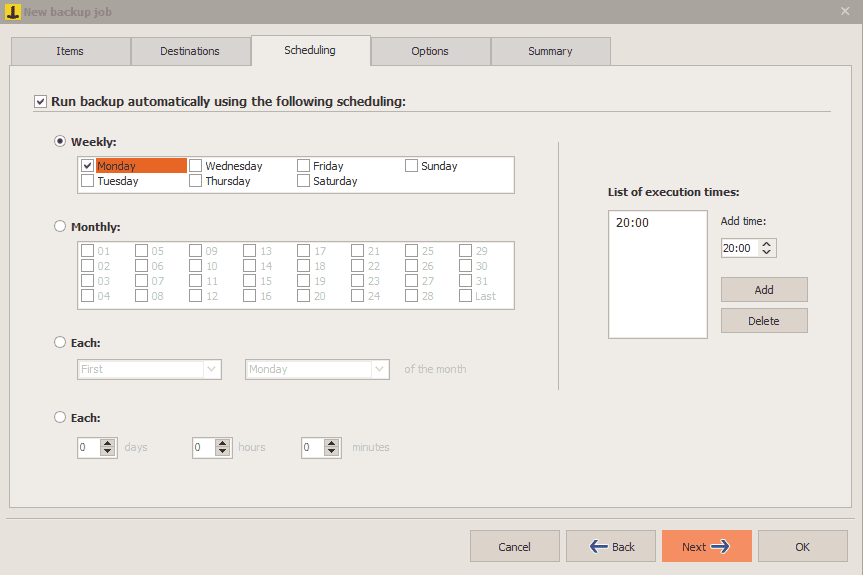Go Back to the previous step
The image size is (863, 575).
[611, 546]
